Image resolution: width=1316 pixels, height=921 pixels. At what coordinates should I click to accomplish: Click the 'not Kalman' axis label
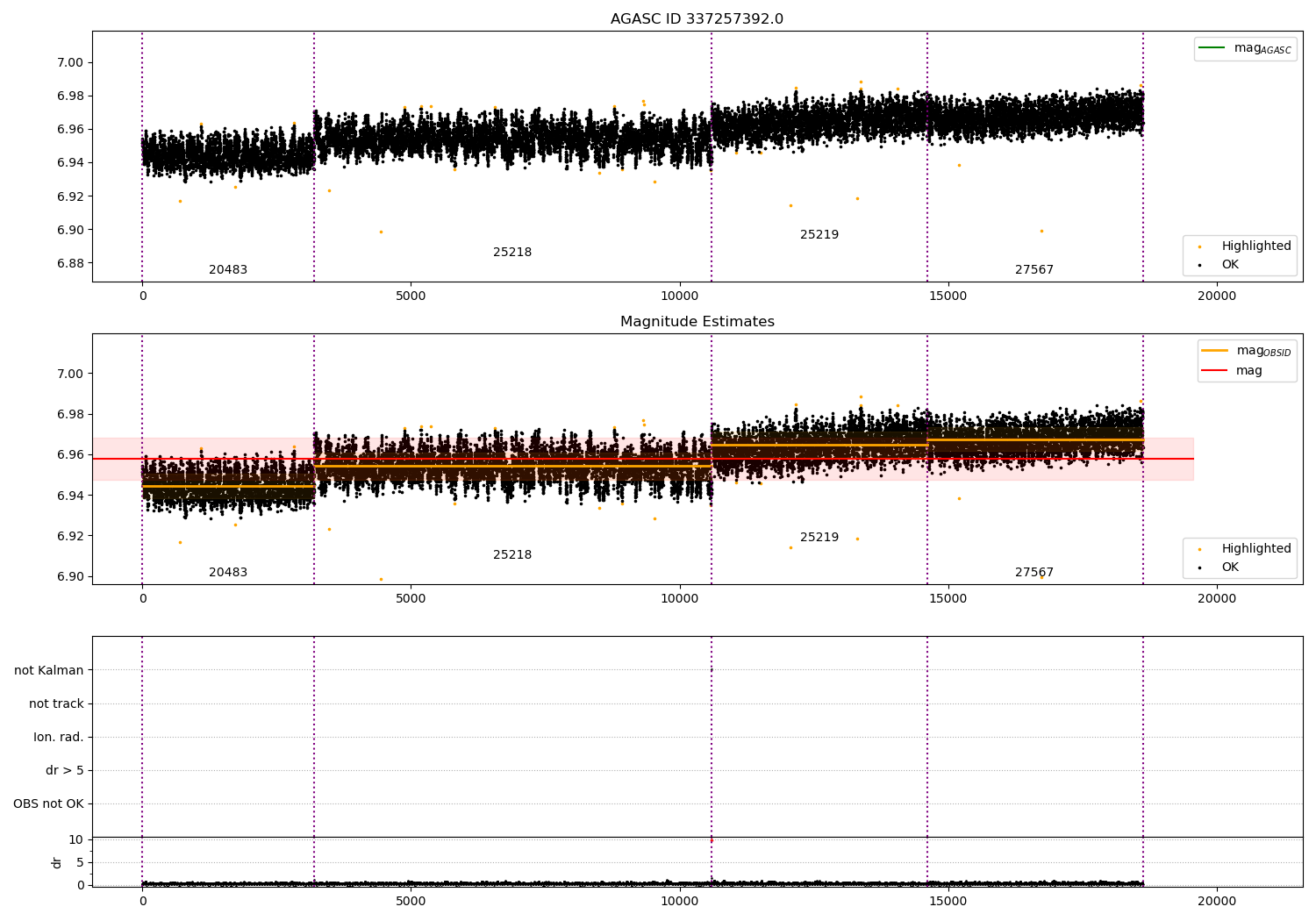click(49, 670)
